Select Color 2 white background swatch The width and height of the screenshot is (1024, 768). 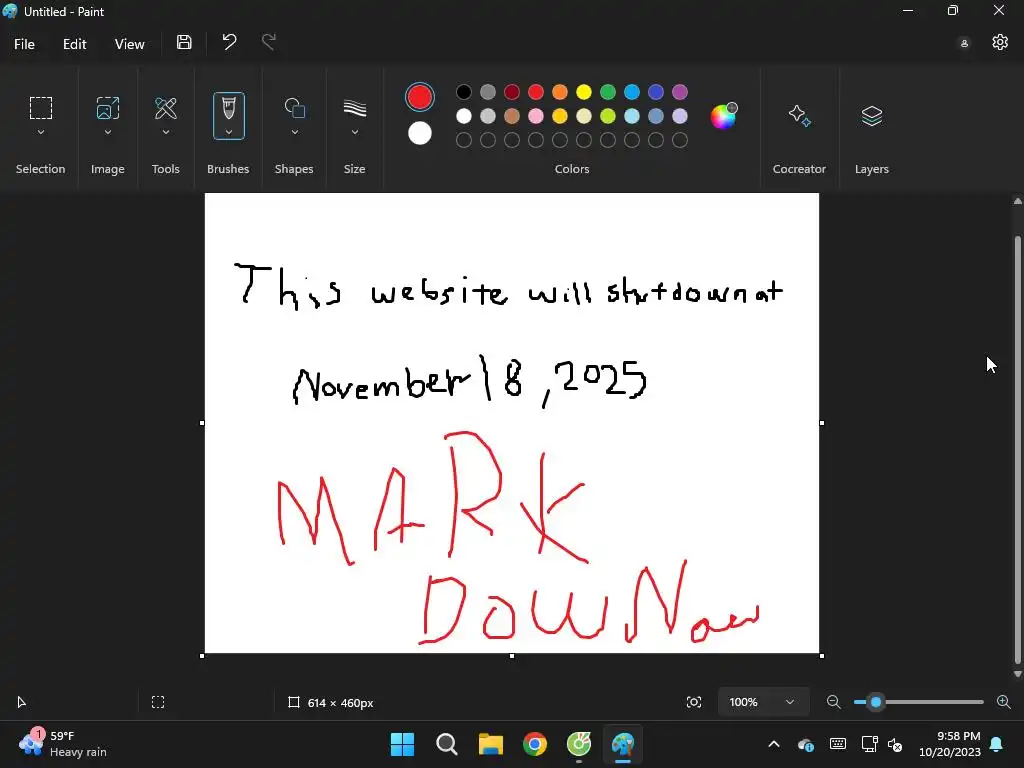pyautogui.click(x=420, y=133)
